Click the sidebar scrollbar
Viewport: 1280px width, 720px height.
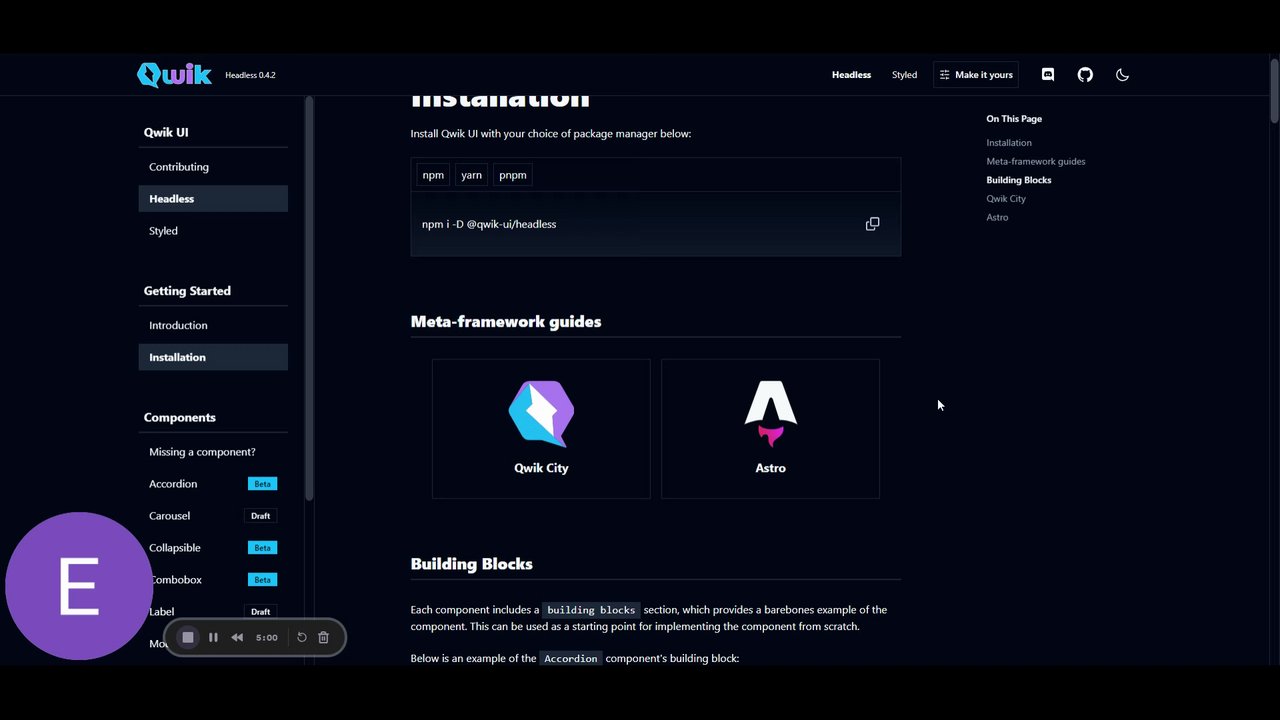[x=309, y=298]
